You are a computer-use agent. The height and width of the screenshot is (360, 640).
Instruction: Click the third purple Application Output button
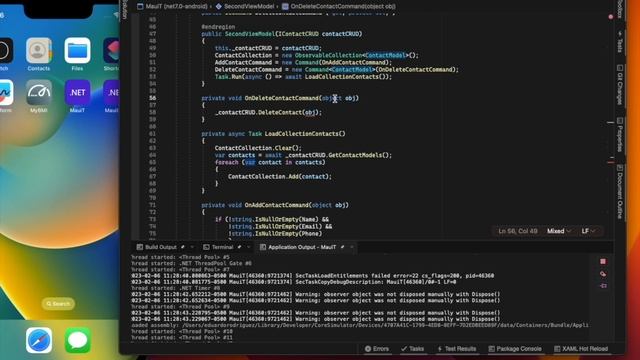tap(603, 286)
